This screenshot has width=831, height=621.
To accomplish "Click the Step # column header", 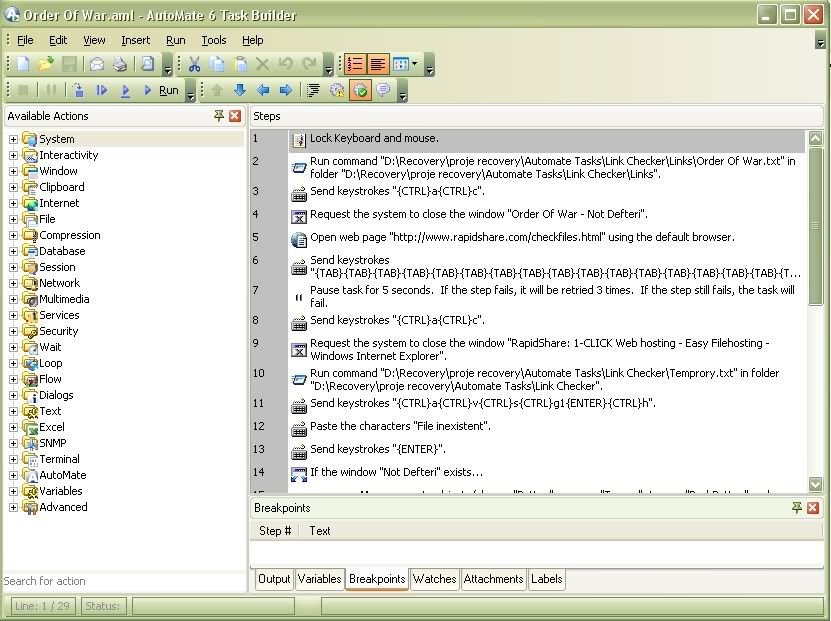I will click(x=275, y=531).
